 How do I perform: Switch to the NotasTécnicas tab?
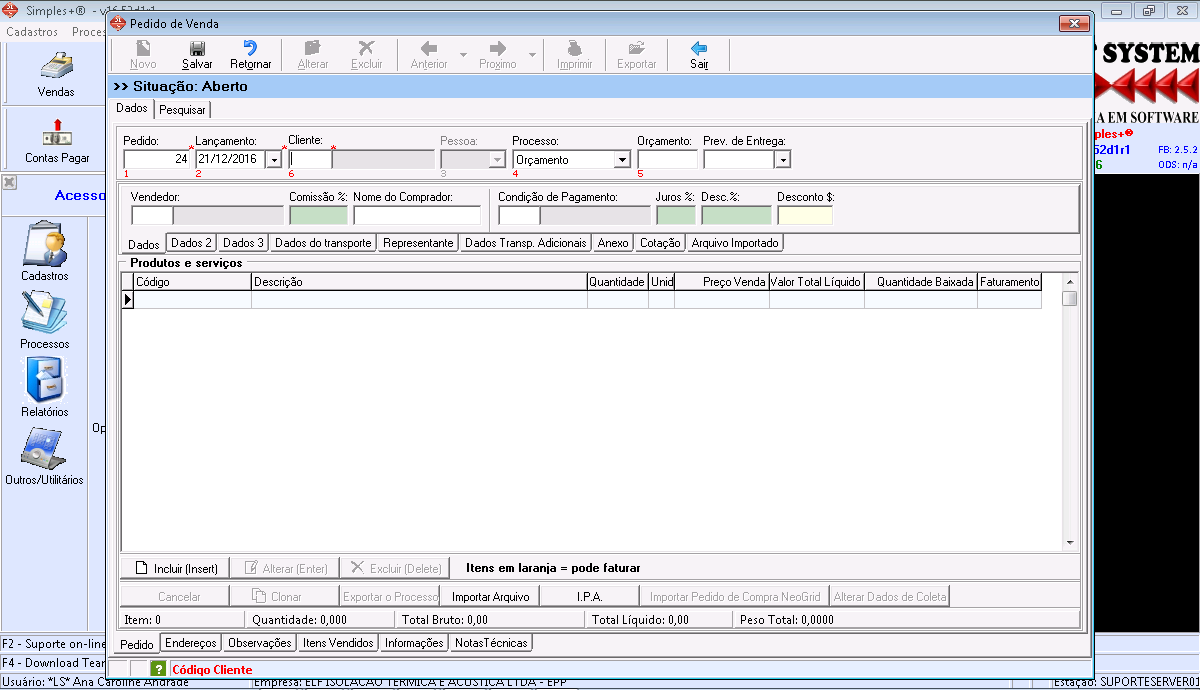tap(491, 643)
